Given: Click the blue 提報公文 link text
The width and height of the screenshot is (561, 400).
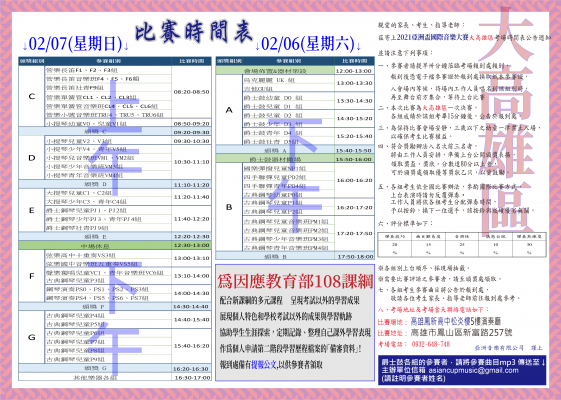Looking at the screenshot, I should tap(264, 365).
